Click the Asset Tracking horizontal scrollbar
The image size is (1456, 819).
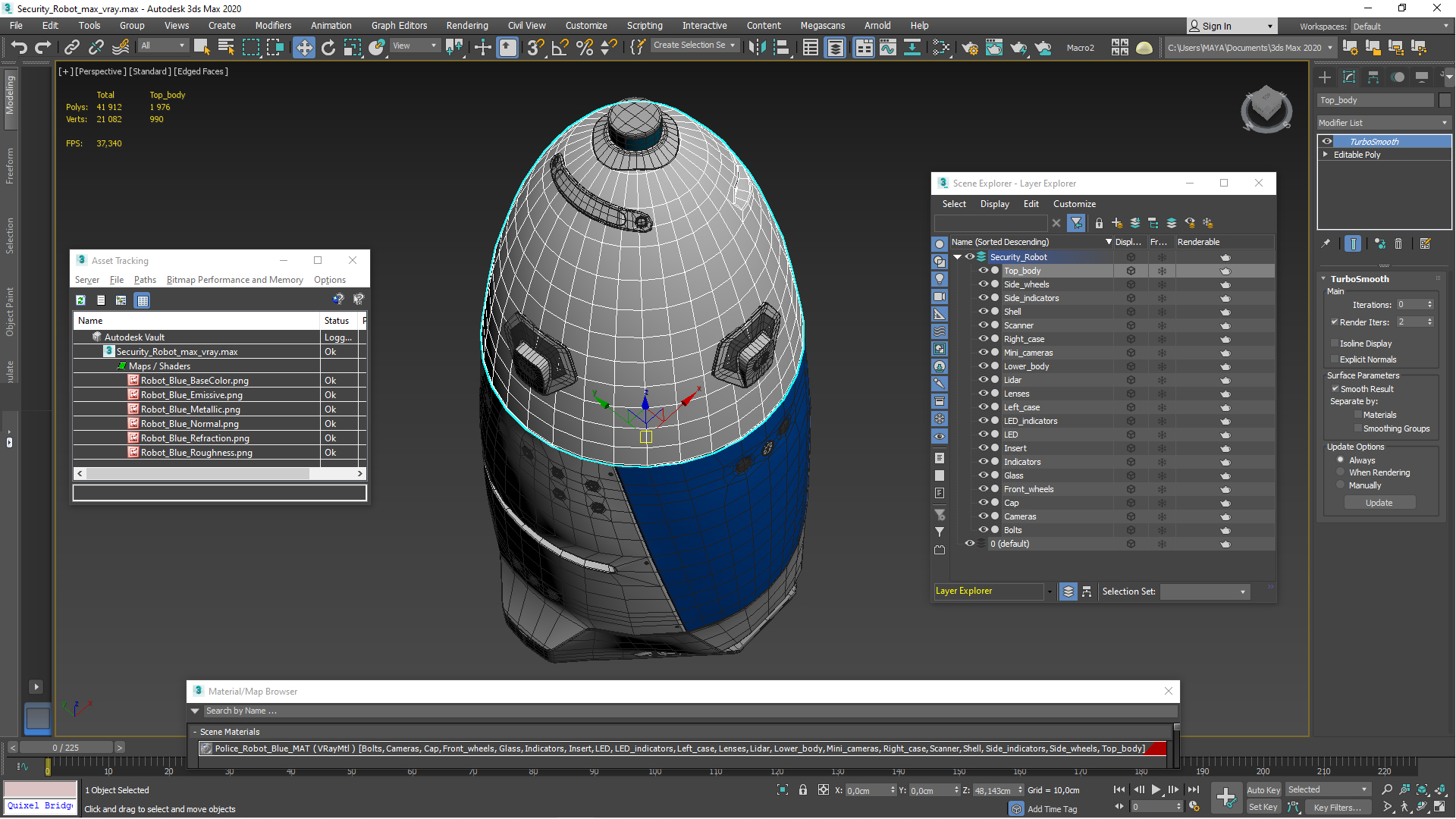pyautogui.click(x=220, y=473)
